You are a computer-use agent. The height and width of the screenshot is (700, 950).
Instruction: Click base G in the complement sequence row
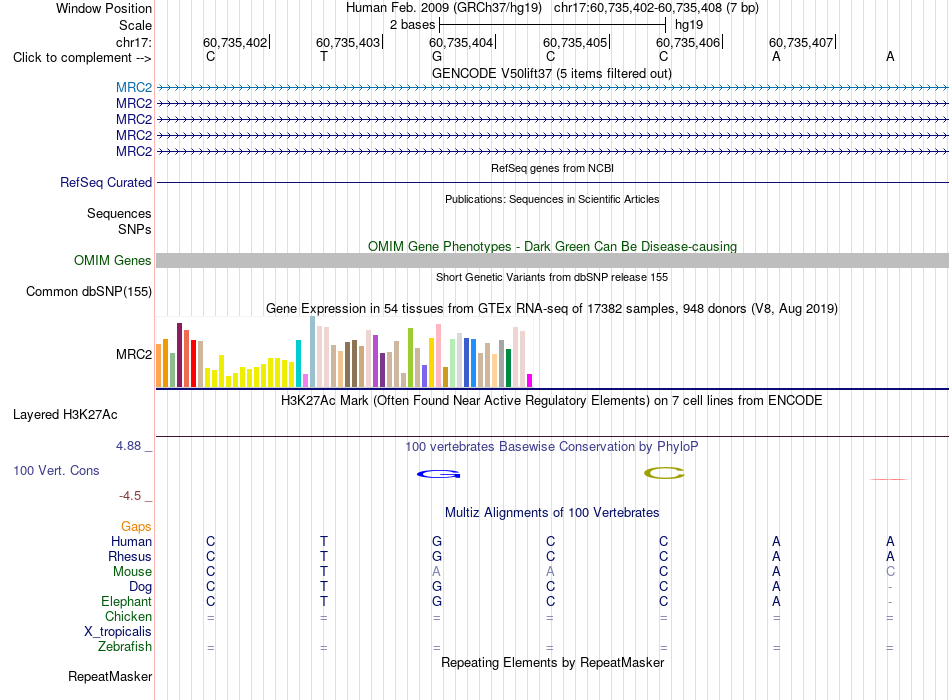pos(437,56)
